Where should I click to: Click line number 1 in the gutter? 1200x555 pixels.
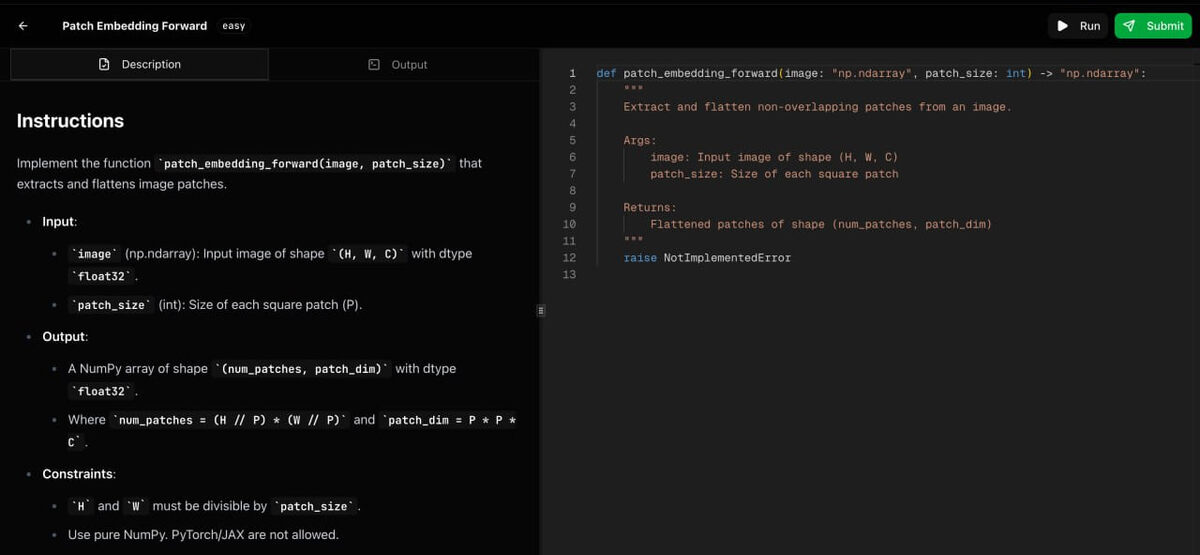(x=573, y=73)
